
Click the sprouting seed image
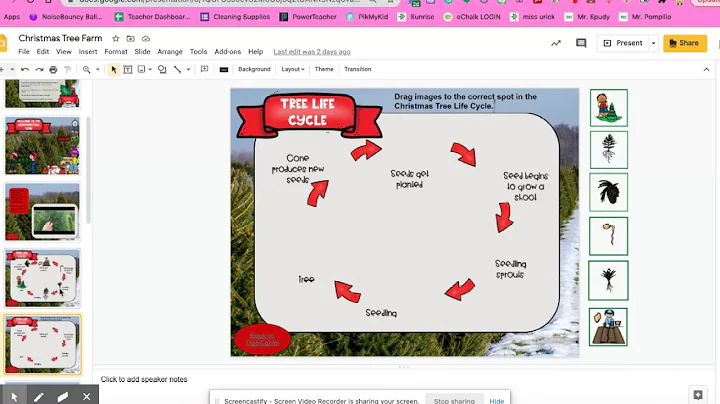608,236
